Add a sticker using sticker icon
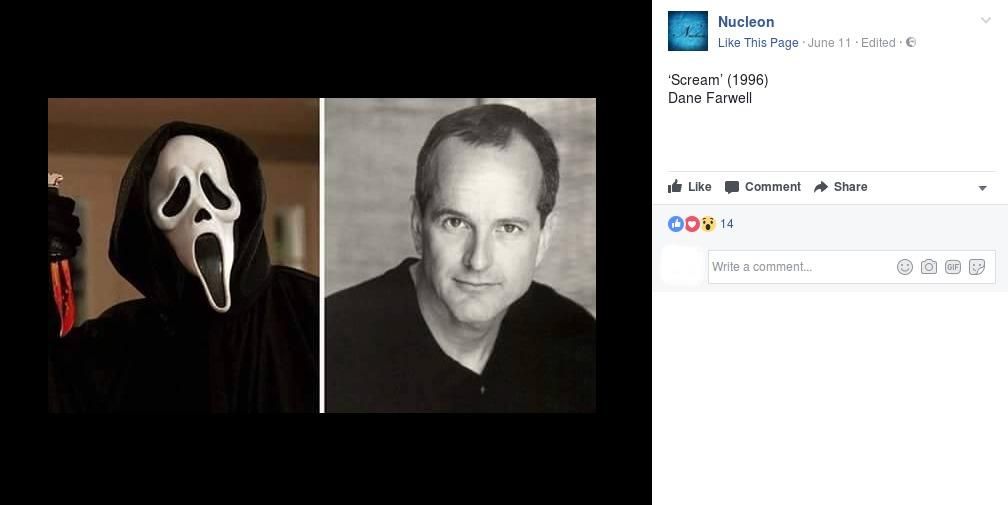The width and height of the screenshot is (1008, 505). [x=977, y=267]
